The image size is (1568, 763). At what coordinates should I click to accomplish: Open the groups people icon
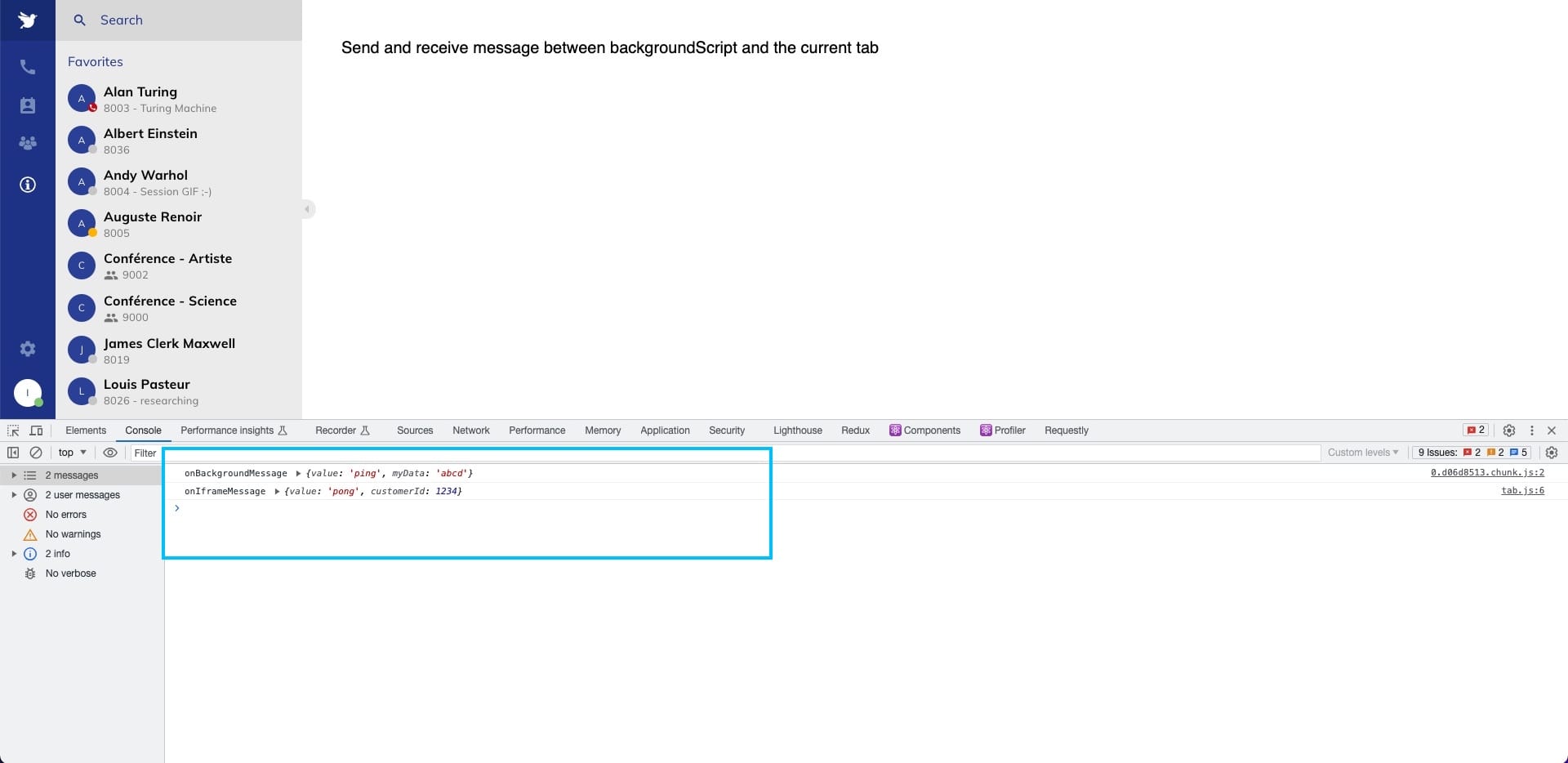point(28,143)
